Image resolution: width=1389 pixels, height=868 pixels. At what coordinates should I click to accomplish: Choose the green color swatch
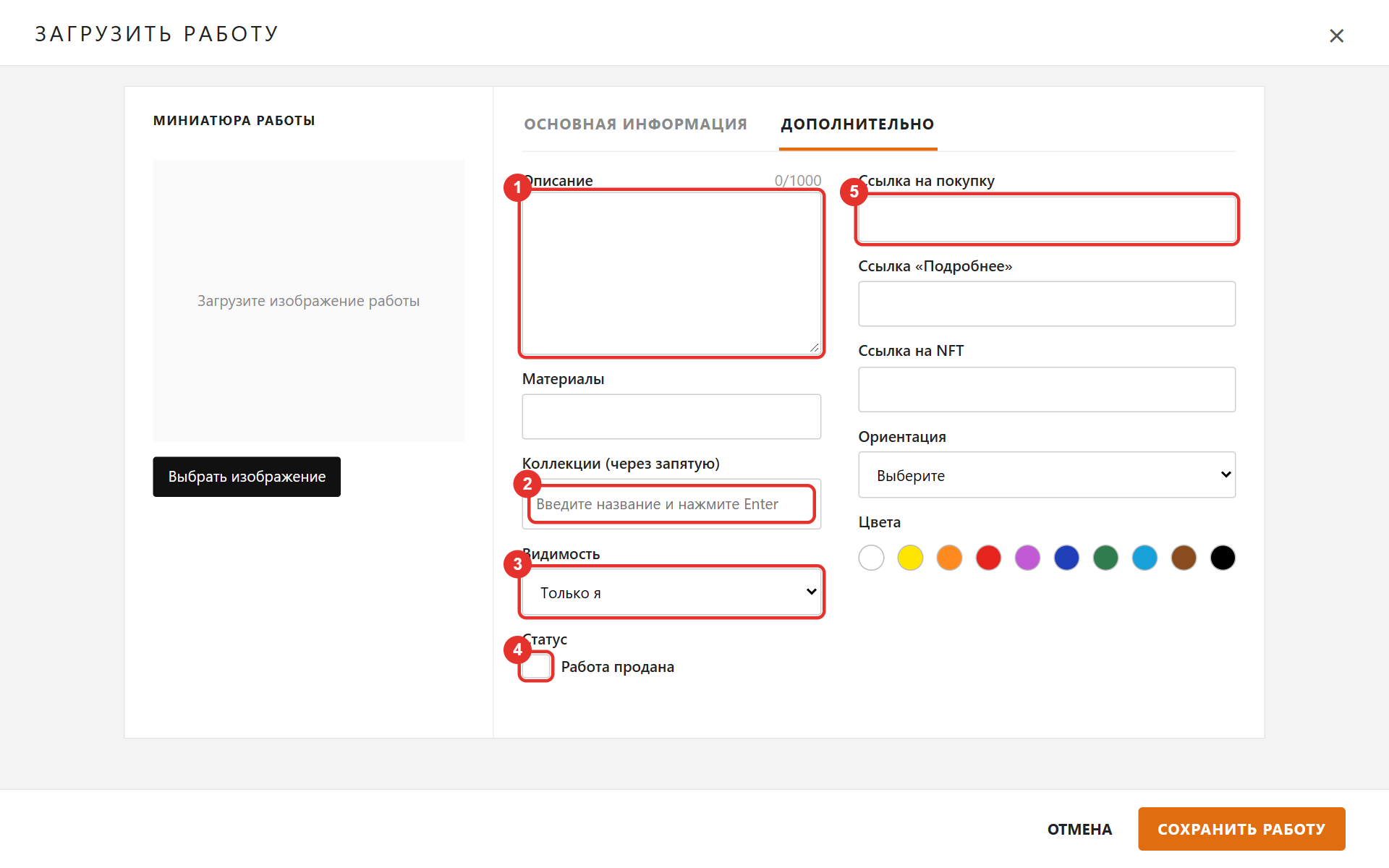1105,558
